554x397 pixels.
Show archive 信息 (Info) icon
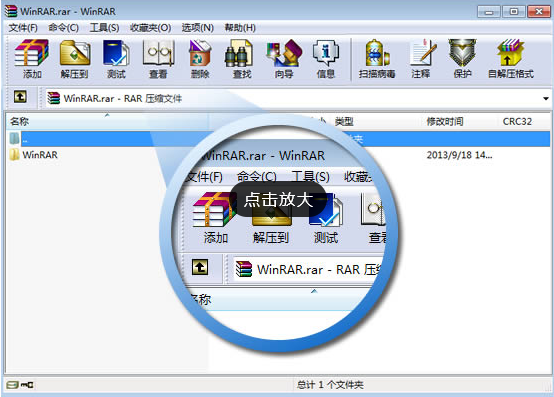[x=325, y=59]
